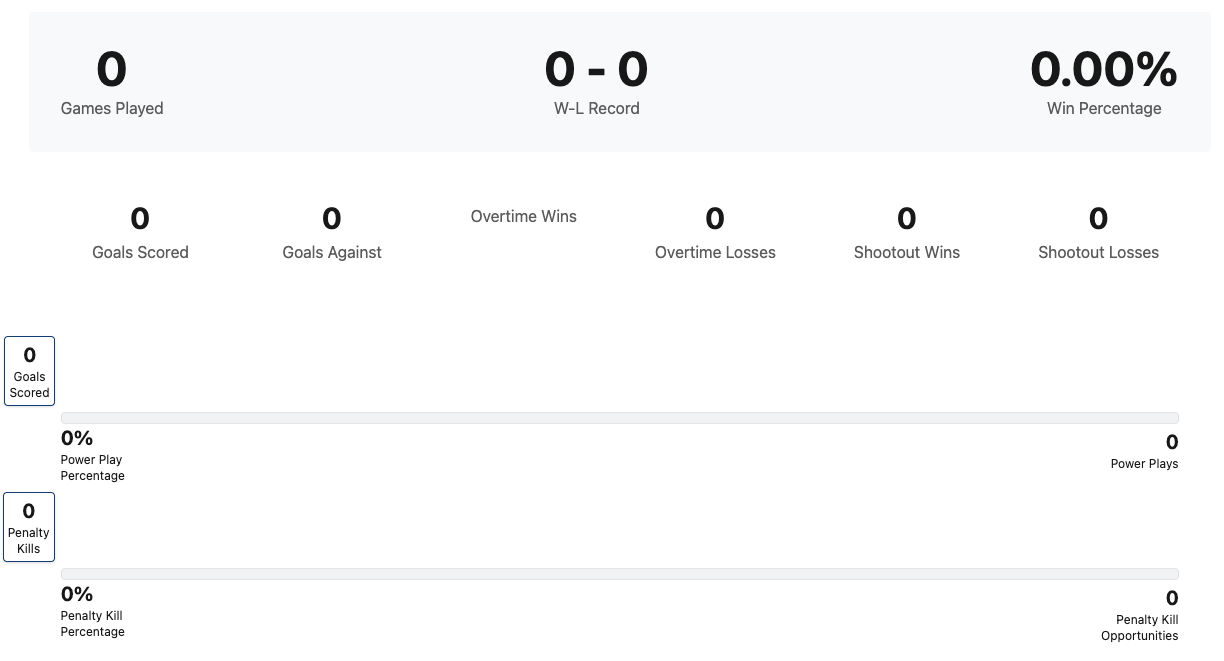Screen dimensions: 1224x661
Task: Click the 0.00% win percentage value
Action: [1103, 70]
